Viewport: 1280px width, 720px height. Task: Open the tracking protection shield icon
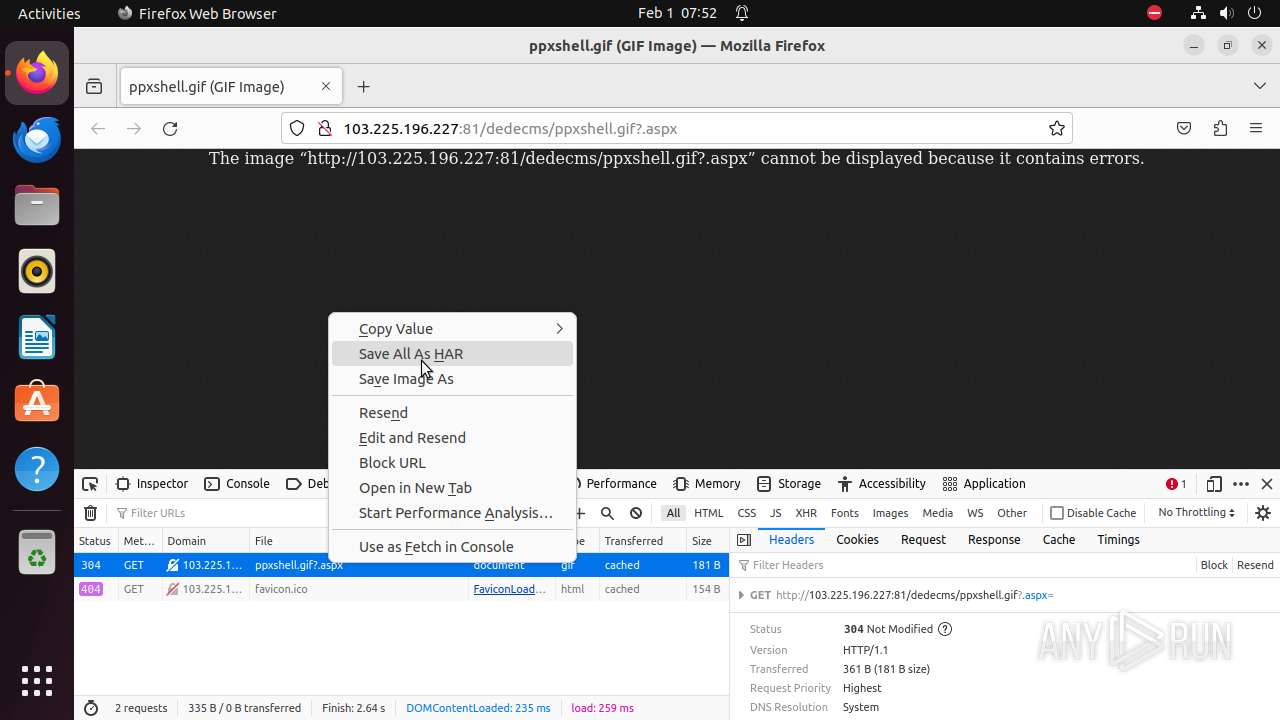click(x=297, y=128)
